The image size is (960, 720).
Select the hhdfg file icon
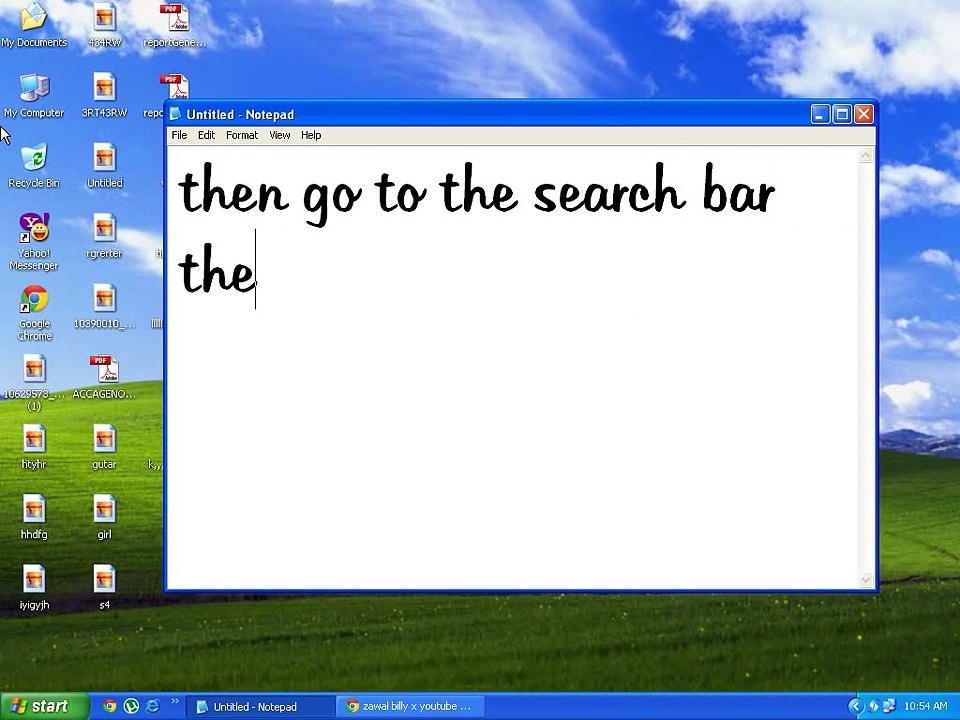pos(34,517)
